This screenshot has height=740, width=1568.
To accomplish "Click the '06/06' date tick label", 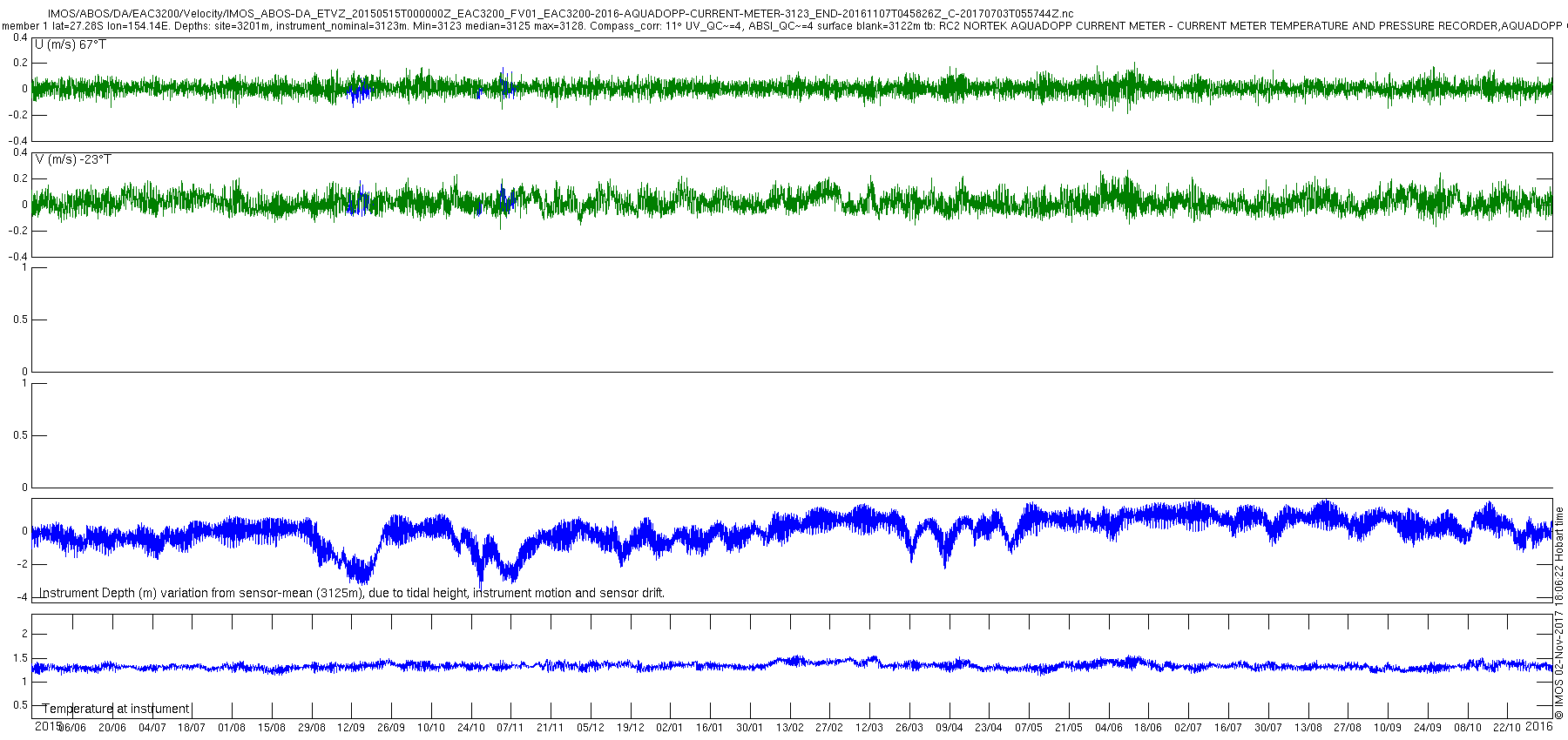I will point(72,728).
